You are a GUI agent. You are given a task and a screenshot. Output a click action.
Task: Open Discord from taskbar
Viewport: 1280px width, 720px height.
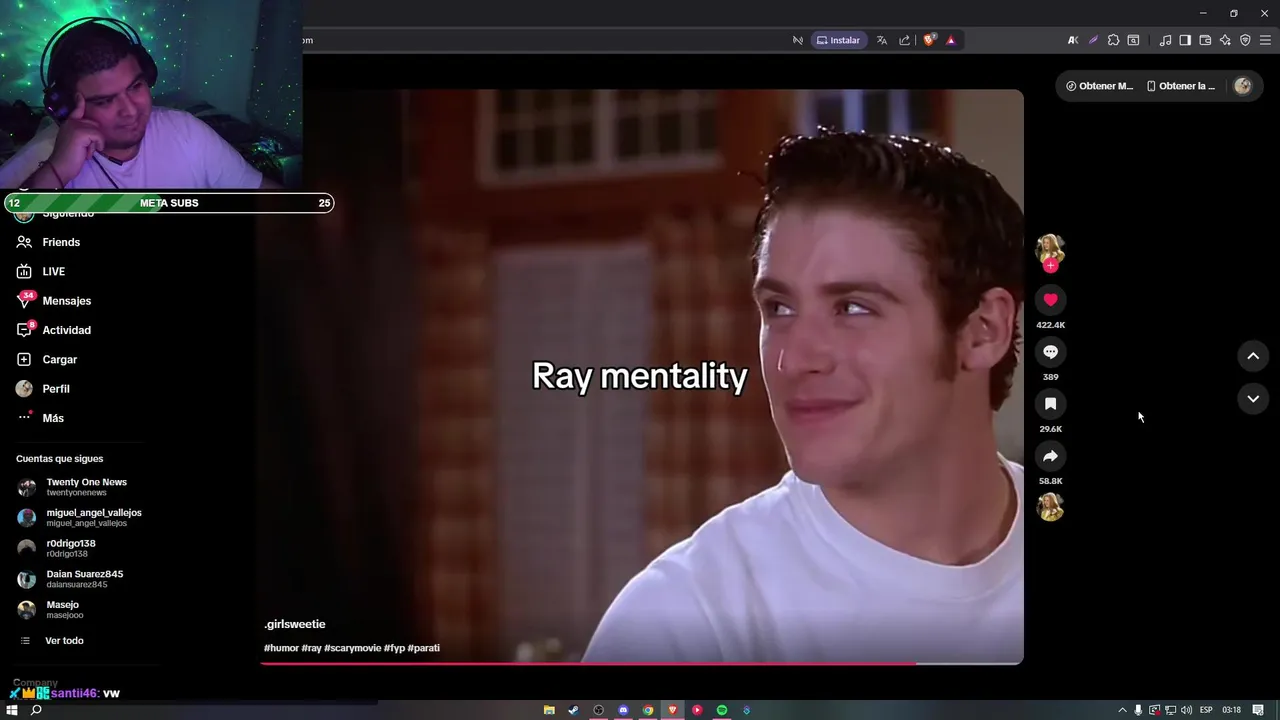tap(623, 710)
